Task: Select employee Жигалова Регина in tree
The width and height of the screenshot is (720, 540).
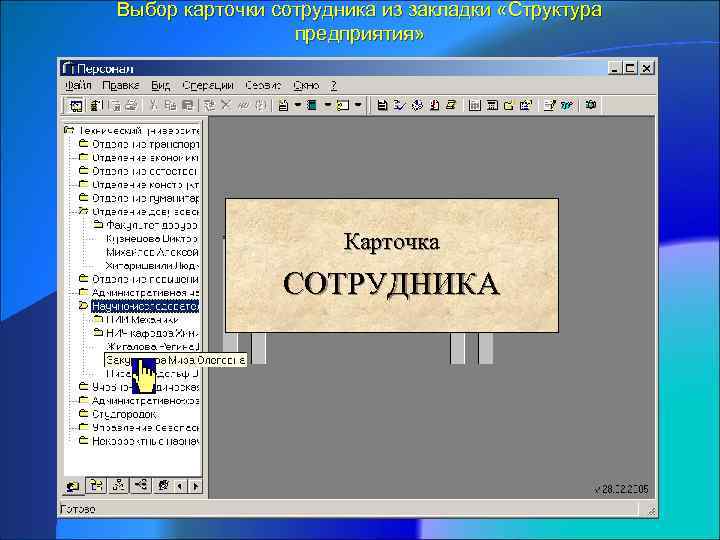Action: click(x=152, y=347)
